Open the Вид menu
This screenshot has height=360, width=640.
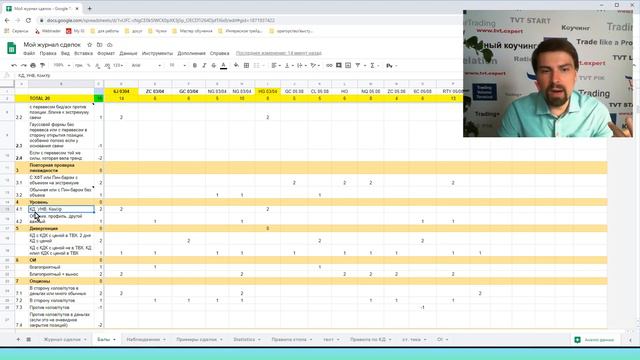click(65, 53)
